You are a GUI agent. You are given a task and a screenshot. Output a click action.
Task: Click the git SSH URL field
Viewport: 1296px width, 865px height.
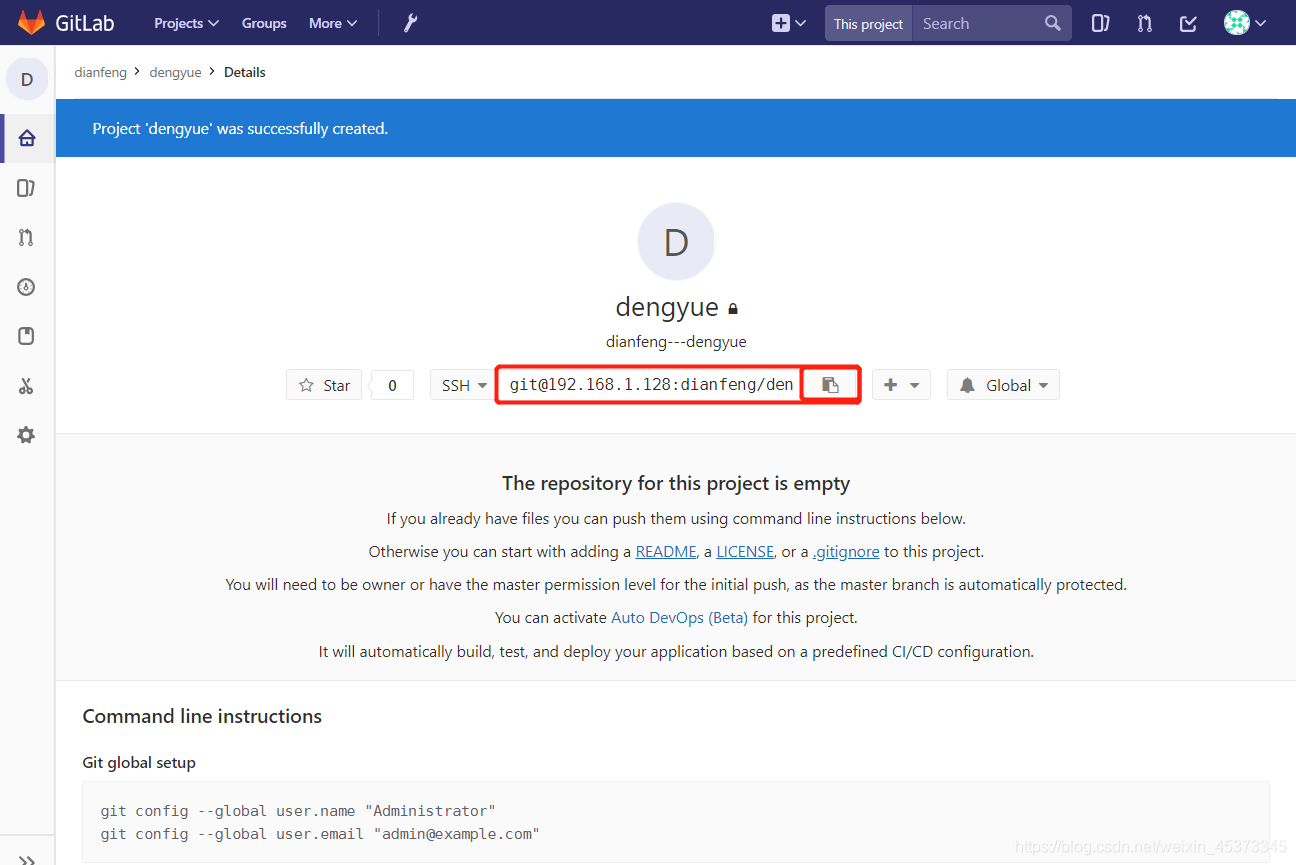click(650, 385)
